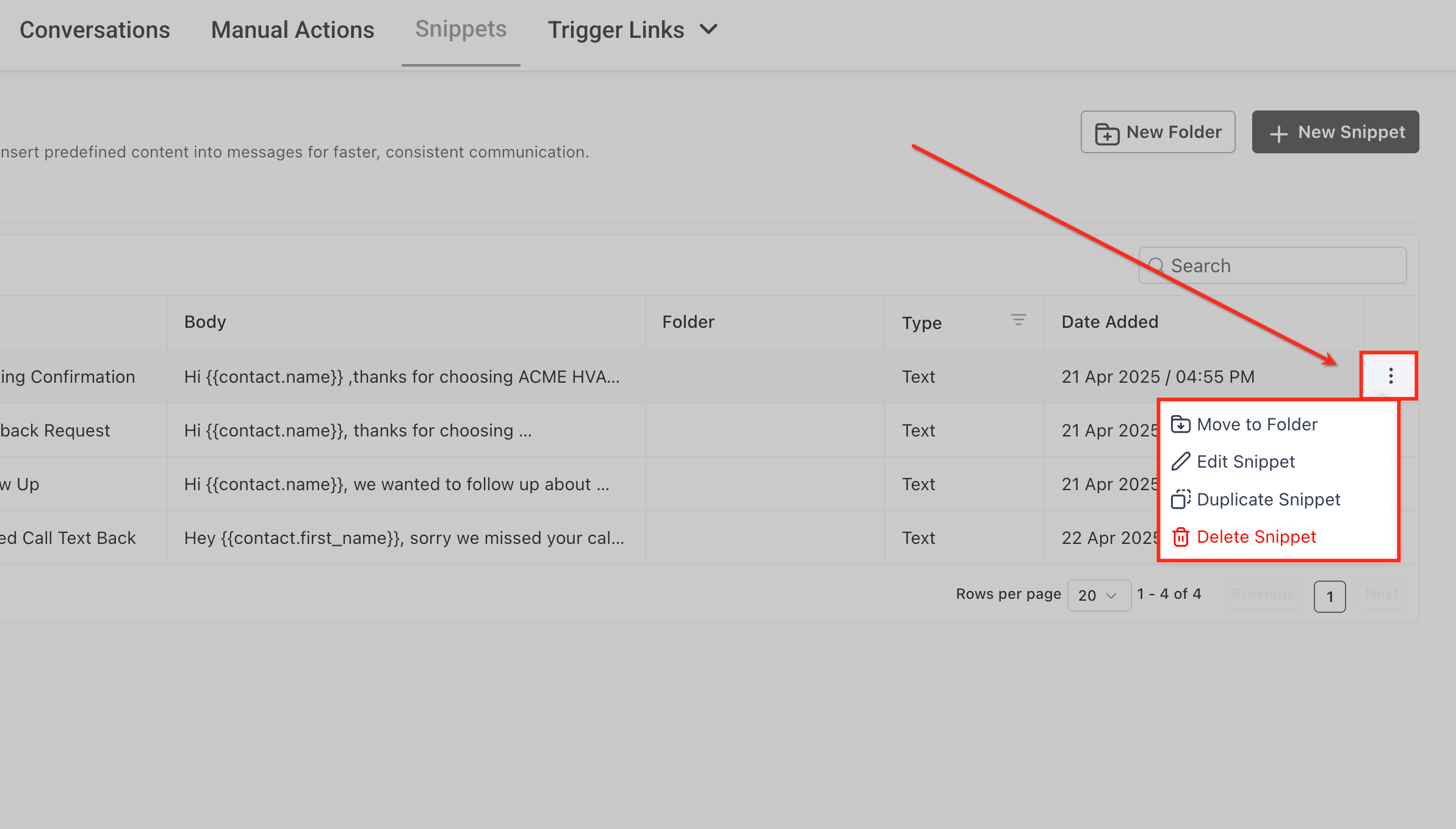Click the search magnifier icon
1456x829 pixels.
(1156, 266)
